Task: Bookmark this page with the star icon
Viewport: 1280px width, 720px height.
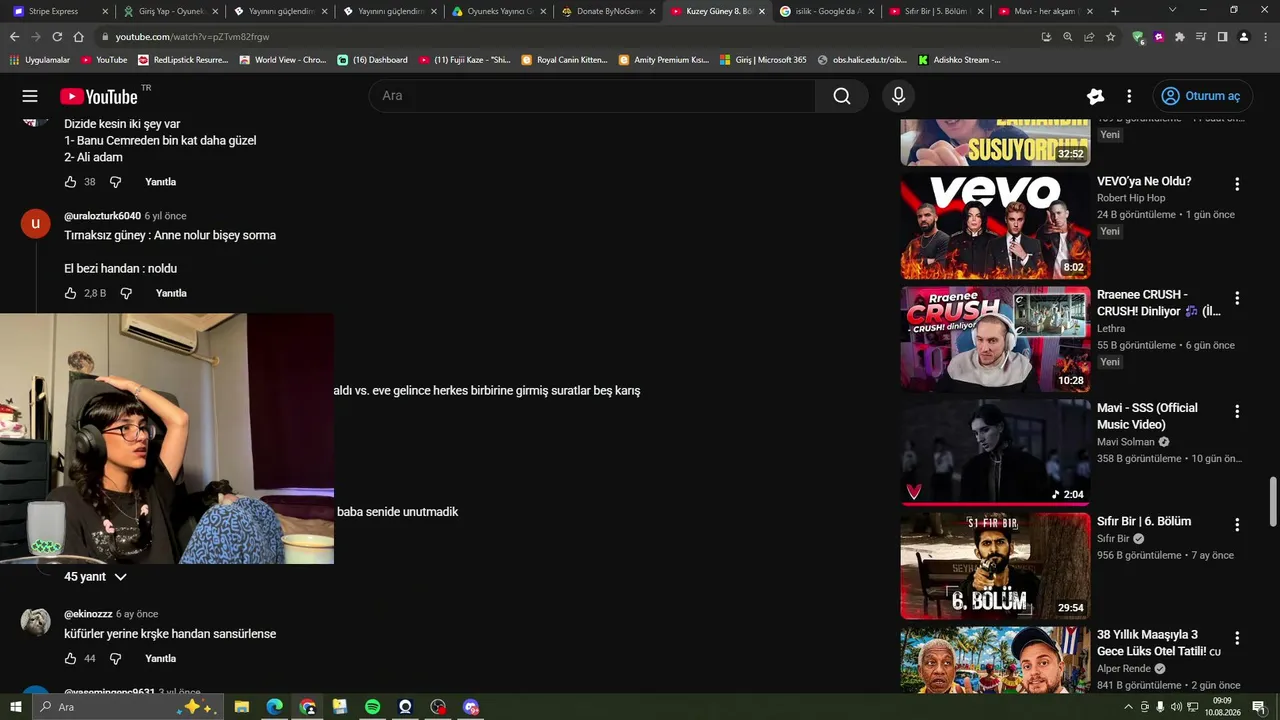Action: 1110,37
